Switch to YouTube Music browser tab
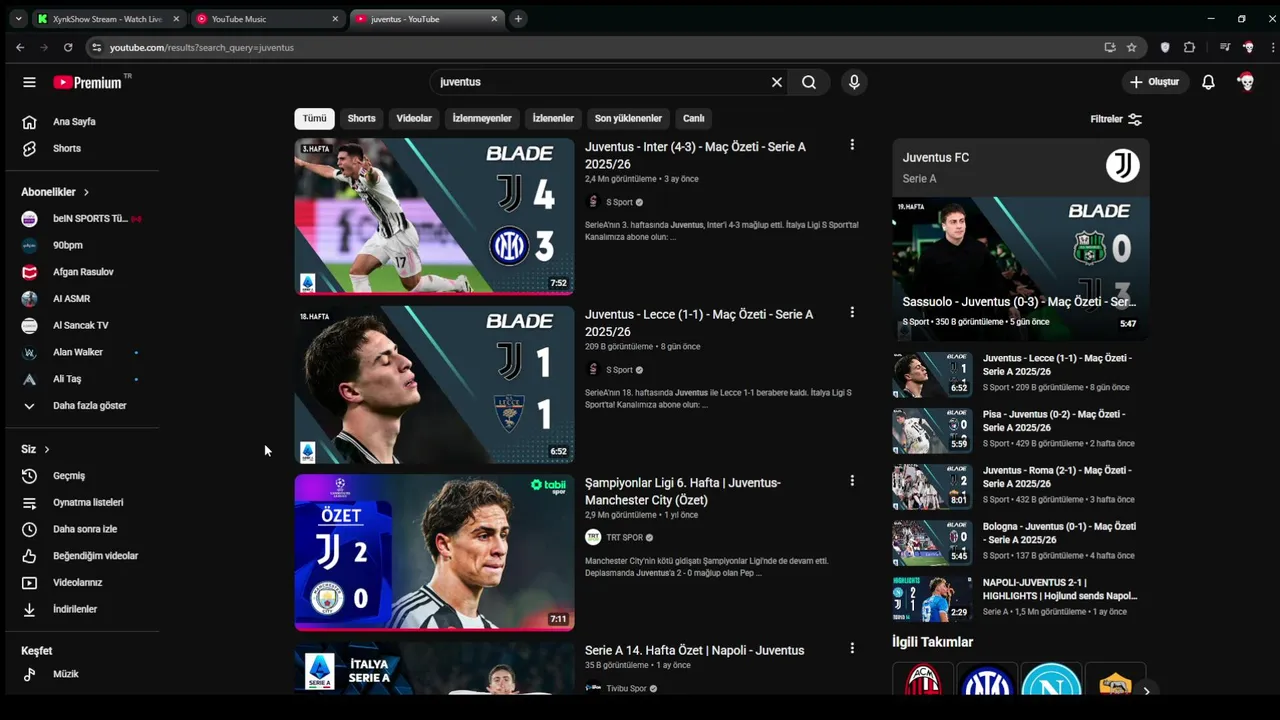Image resolution: width=1280 pixels, height=720 pixels. tap(268, 19)
